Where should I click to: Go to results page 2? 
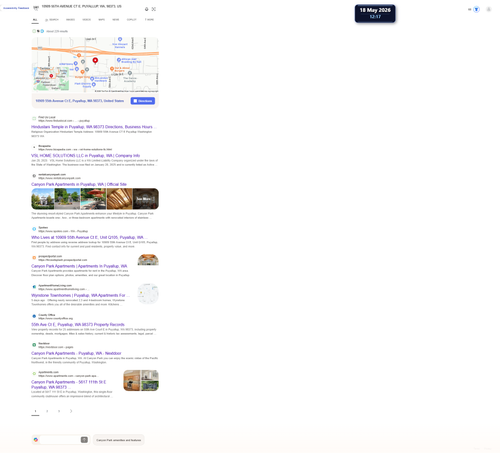[x=47, y=411]
